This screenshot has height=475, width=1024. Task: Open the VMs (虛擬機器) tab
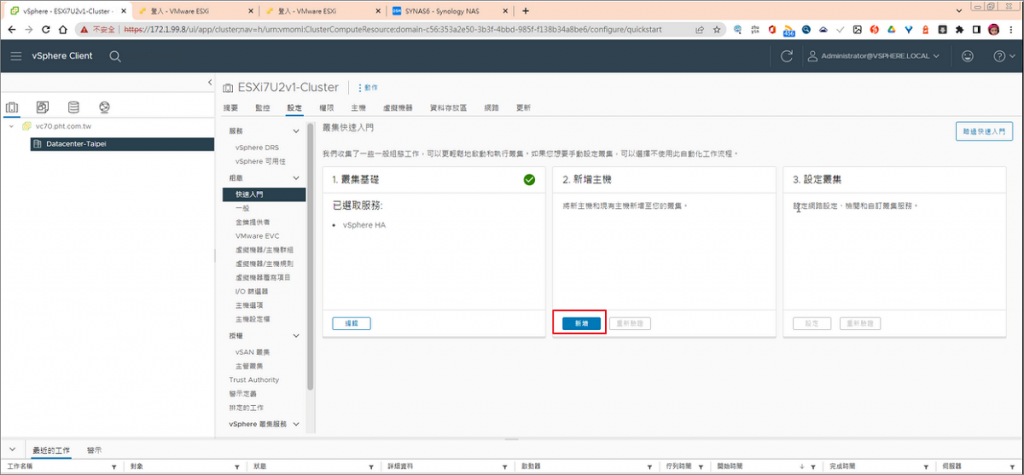pyautogui.click(x=398, y=108)
